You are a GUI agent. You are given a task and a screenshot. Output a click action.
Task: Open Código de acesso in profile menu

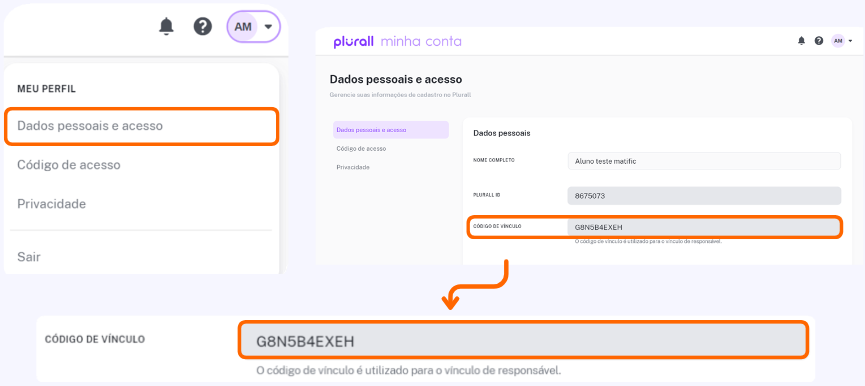pyautogui.click(x=69, y=165)
